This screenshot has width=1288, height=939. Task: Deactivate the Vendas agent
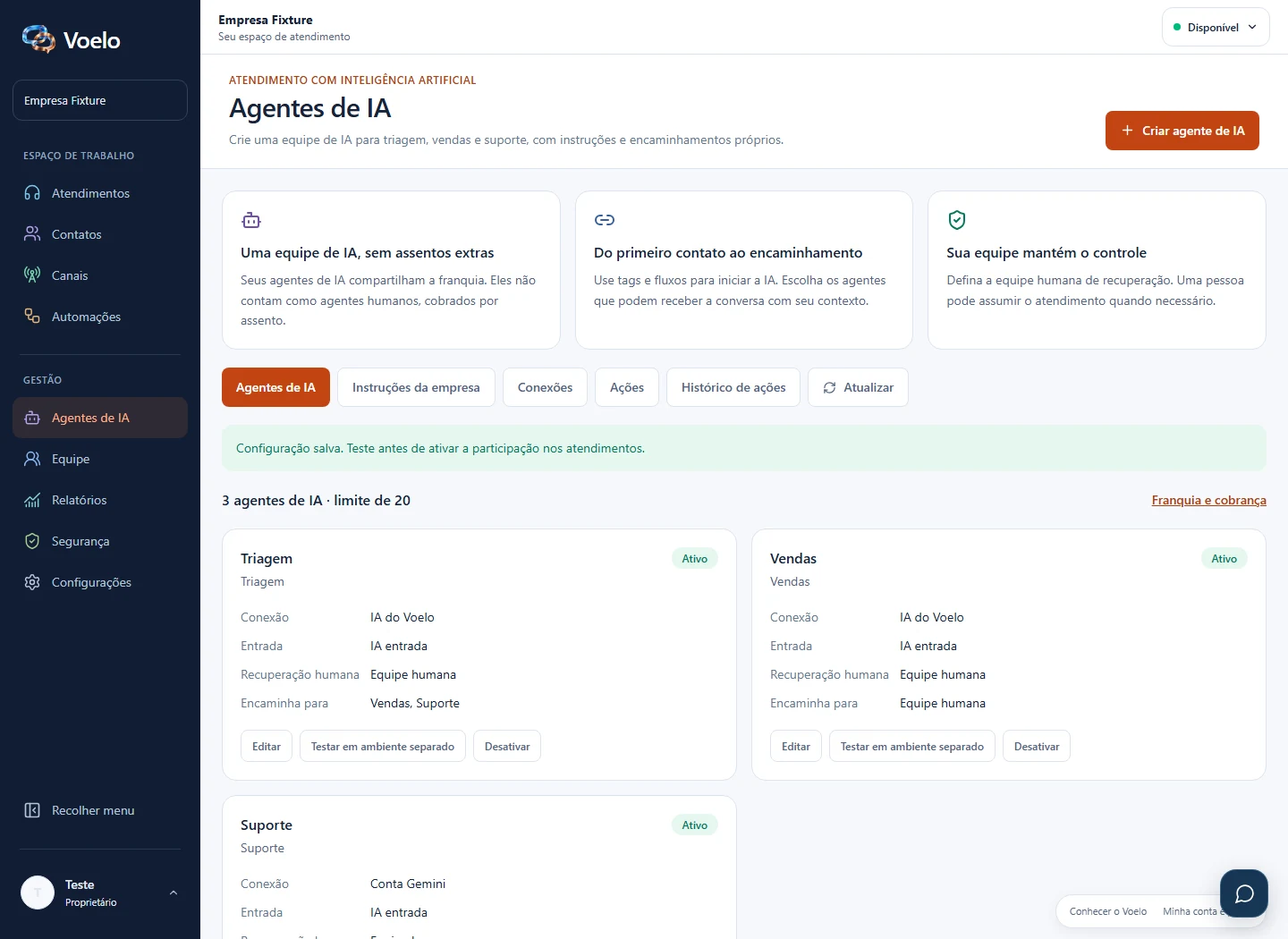tap(1037, 747)
